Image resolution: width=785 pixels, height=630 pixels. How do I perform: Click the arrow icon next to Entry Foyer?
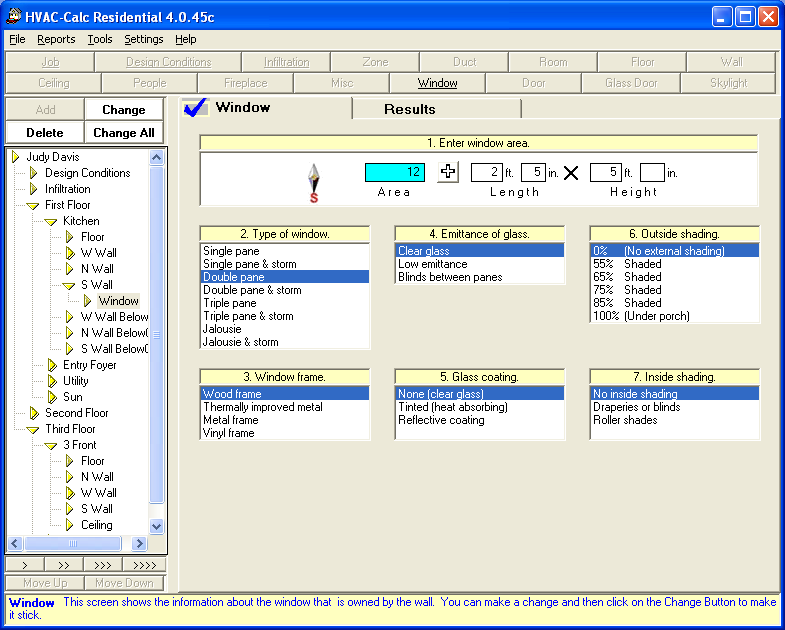[51, 365]
